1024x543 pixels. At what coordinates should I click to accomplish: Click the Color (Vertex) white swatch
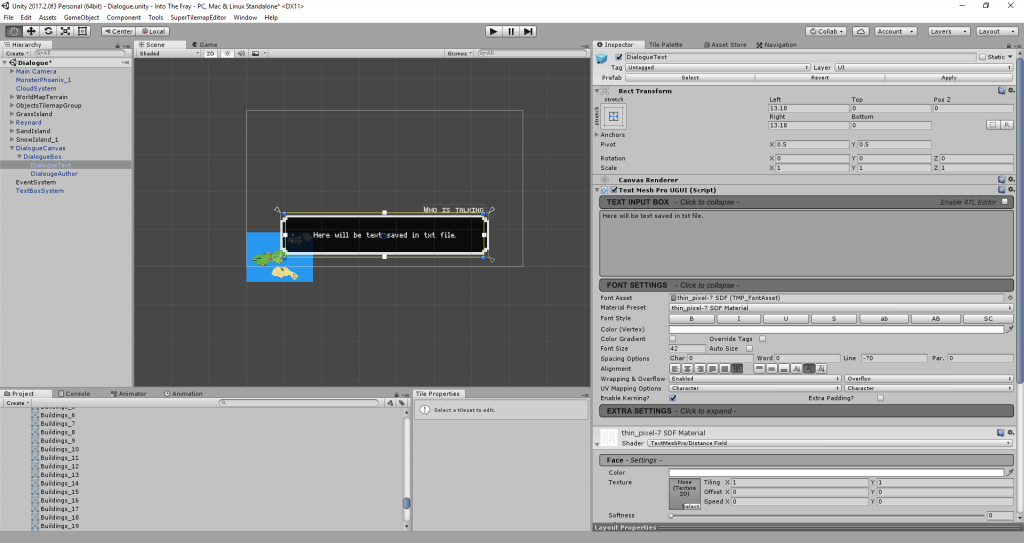[x=835, y=328]
